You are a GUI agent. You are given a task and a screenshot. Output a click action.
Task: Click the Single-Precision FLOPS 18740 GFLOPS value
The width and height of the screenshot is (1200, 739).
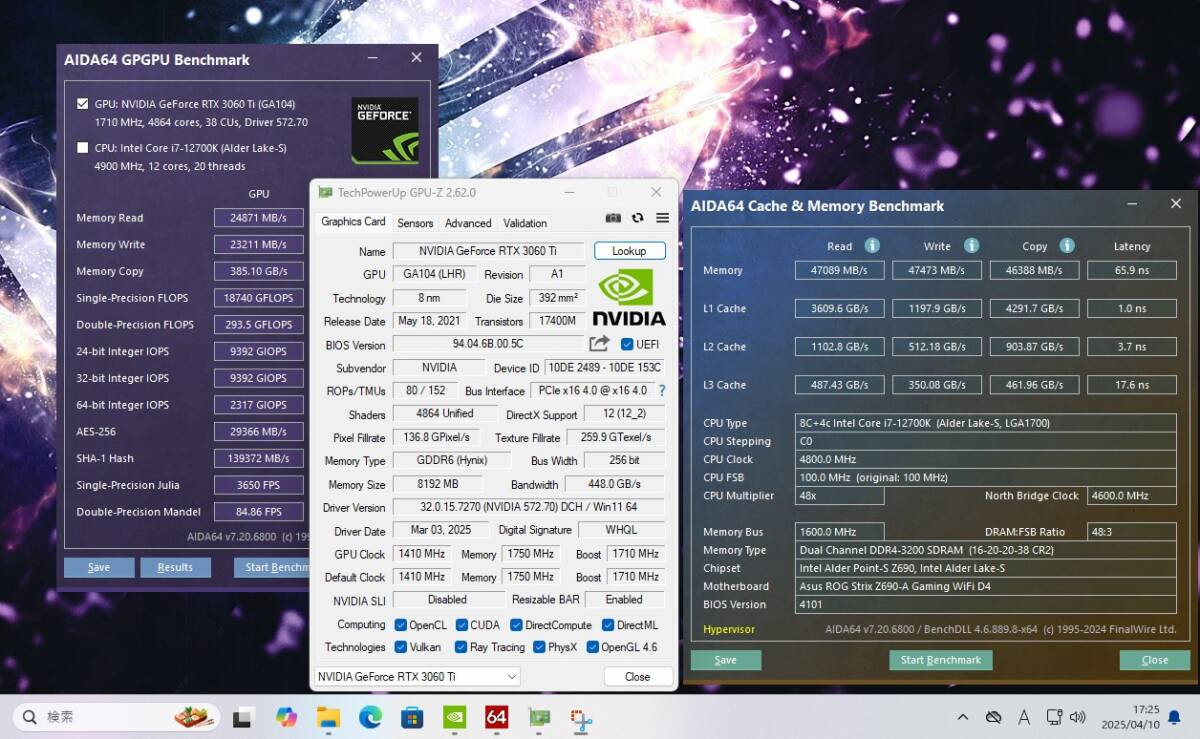click(258, 298)
